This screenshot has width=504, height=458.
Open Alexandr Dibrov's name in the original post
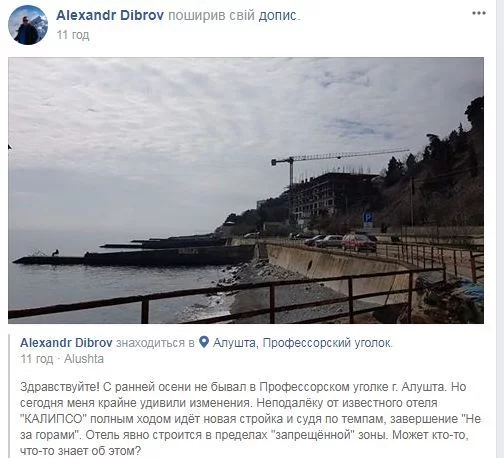(66, 343)
